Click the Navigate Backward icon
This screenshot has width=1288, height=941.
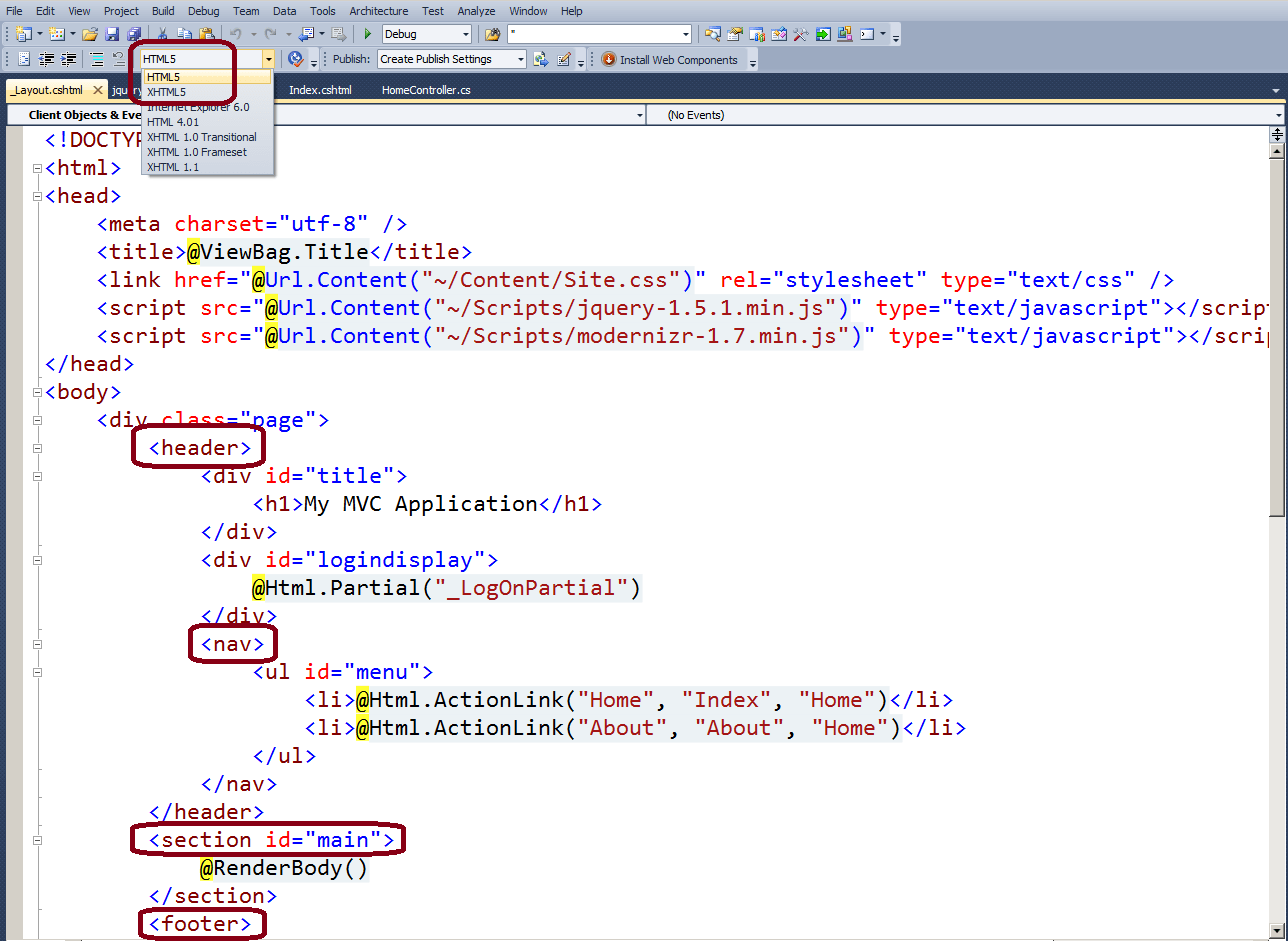306,34
